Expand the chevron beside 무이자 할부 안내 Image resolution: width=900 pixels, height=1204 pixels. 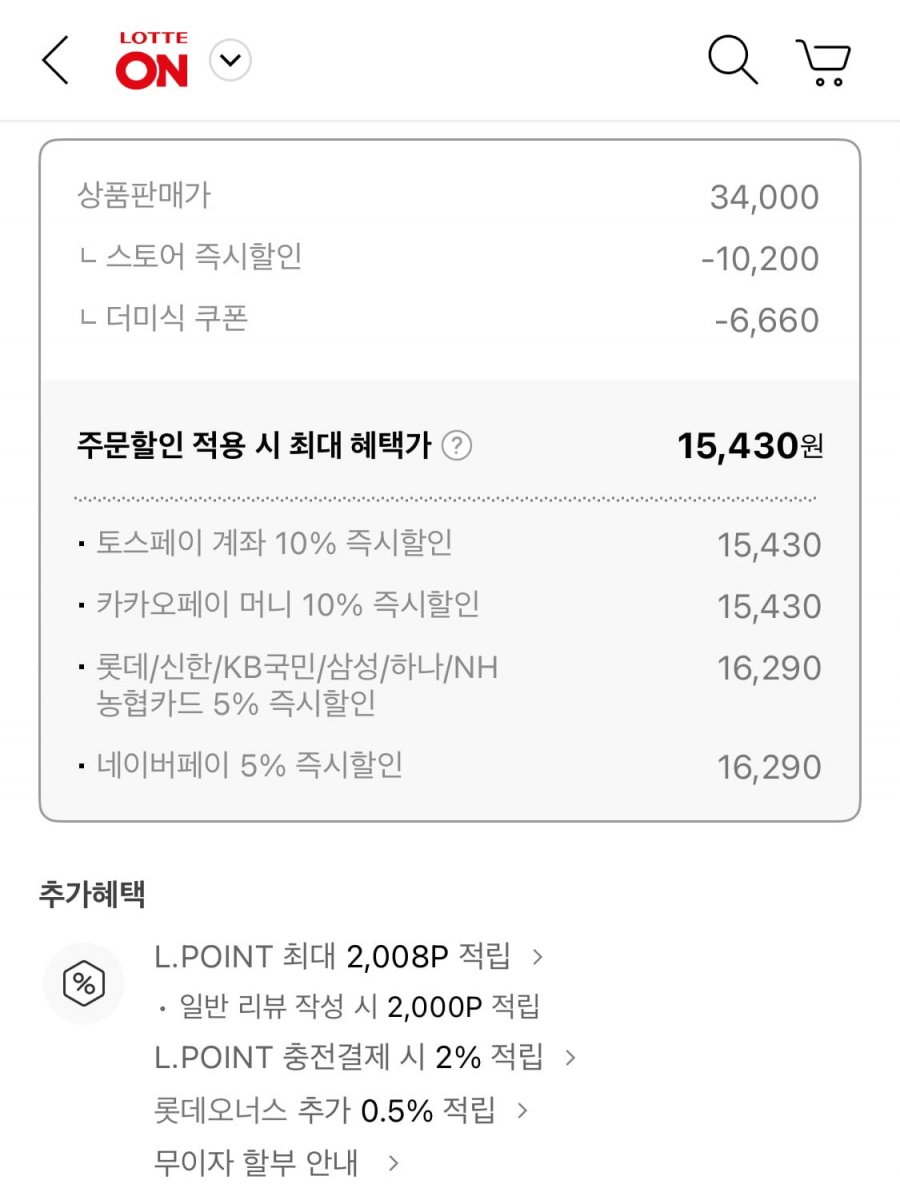pyautogui.click(x=393, y=1163)
